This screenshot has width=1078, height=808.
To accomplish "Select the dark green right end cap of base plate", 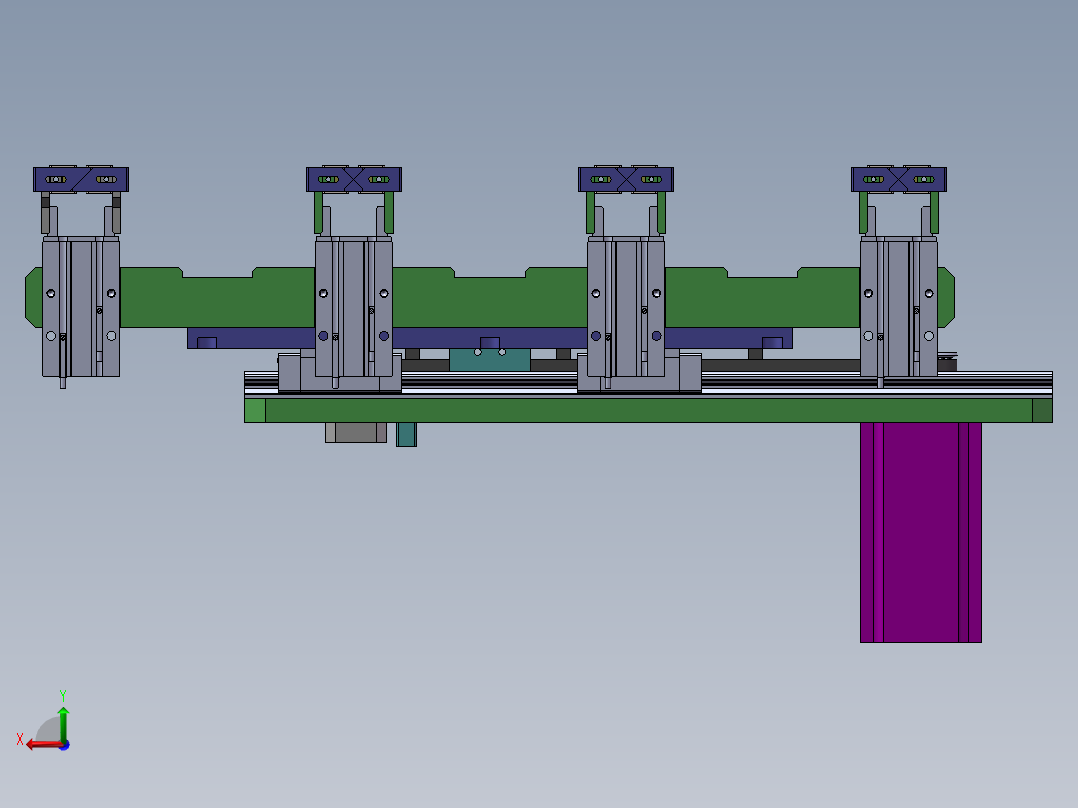I will tap(1042, 411).
